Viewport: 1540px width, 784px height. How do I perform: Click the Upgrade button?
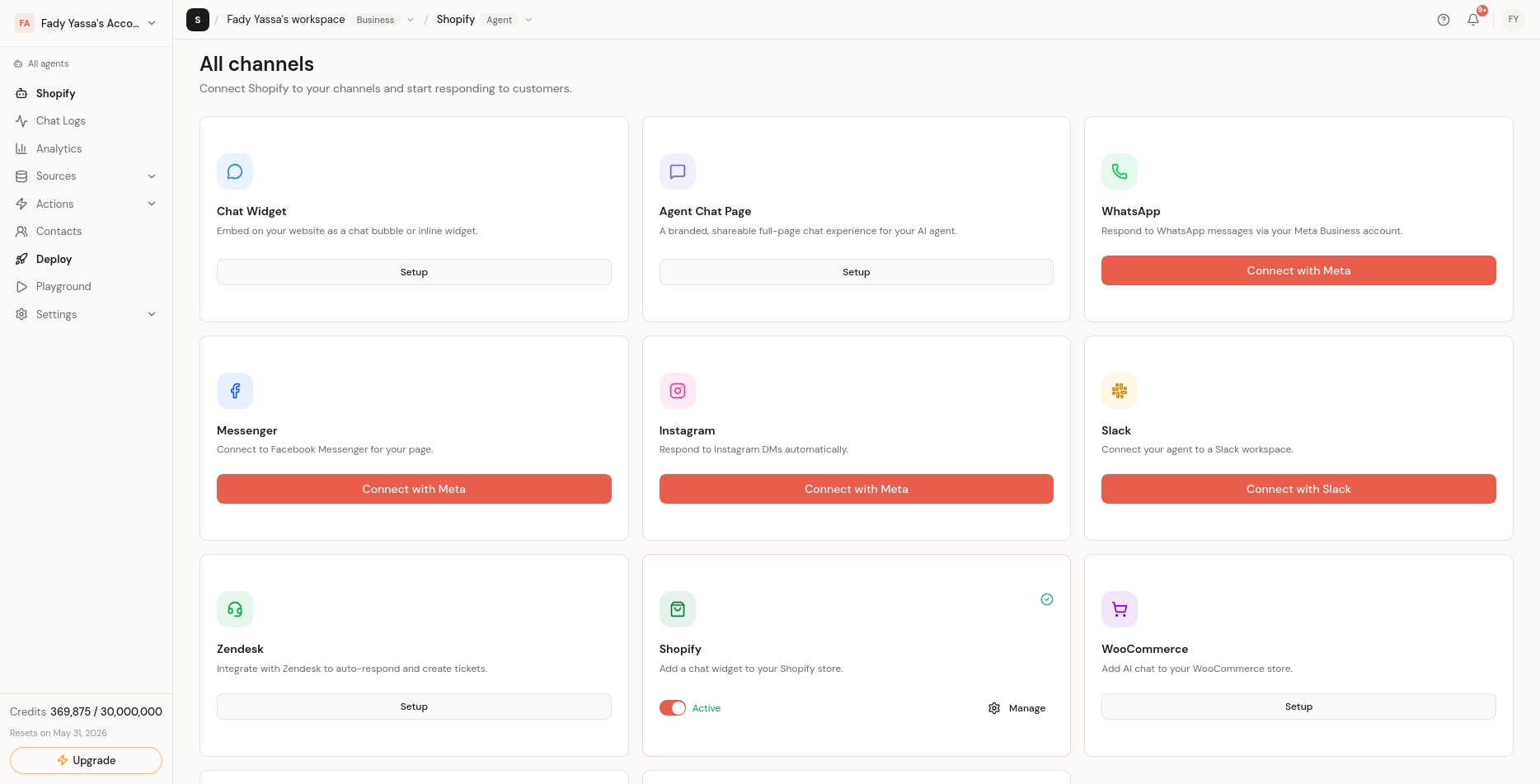[x=86, y=760]
